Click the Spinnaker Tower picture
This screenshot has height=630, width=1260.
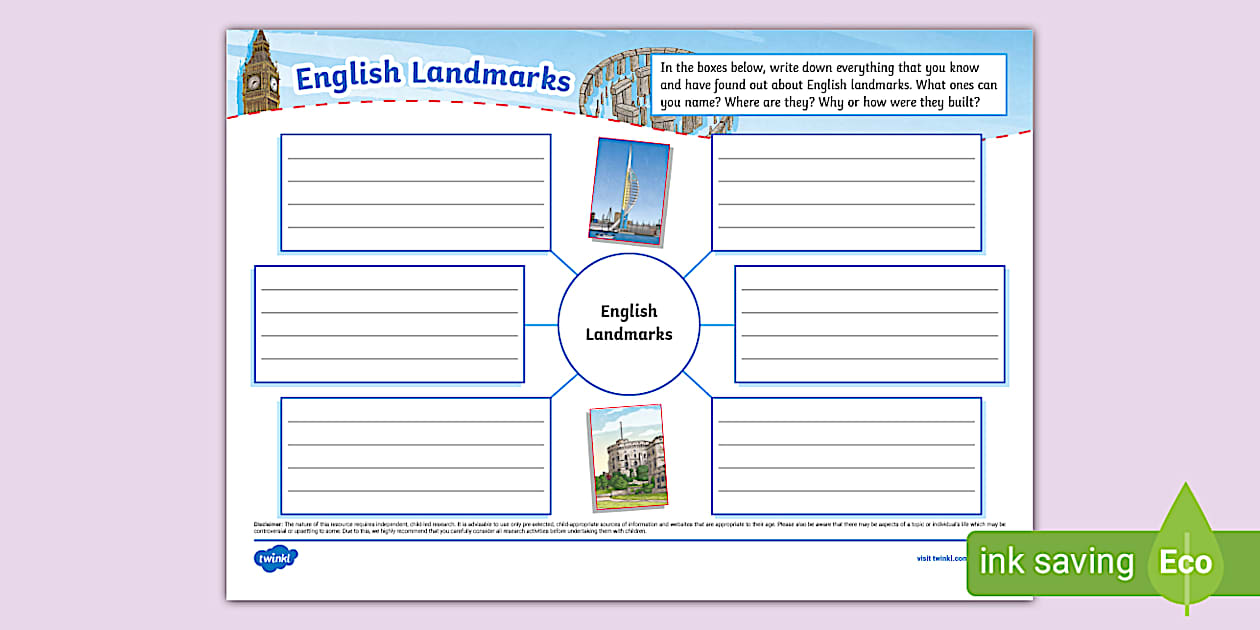630,190
